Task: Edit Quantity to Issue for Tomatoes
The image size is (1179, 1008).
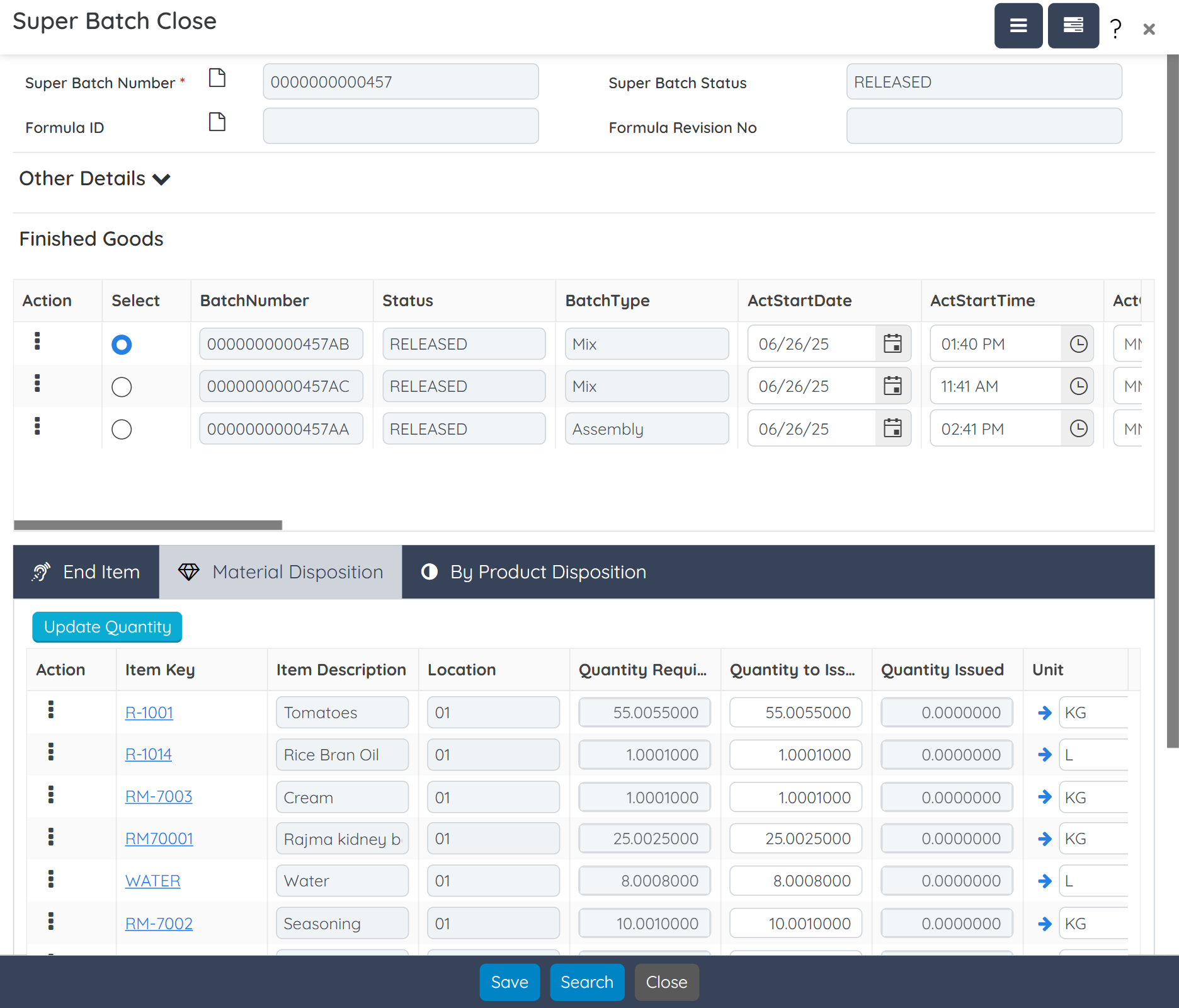Action: (x=795, y=713)
